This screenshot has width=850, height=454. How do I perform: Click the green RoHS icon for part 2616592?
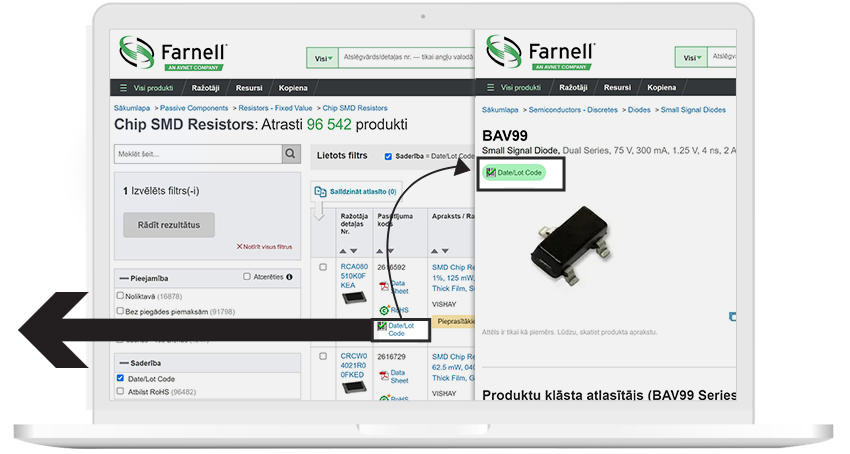pyautogui.click(x=384, y=310)
